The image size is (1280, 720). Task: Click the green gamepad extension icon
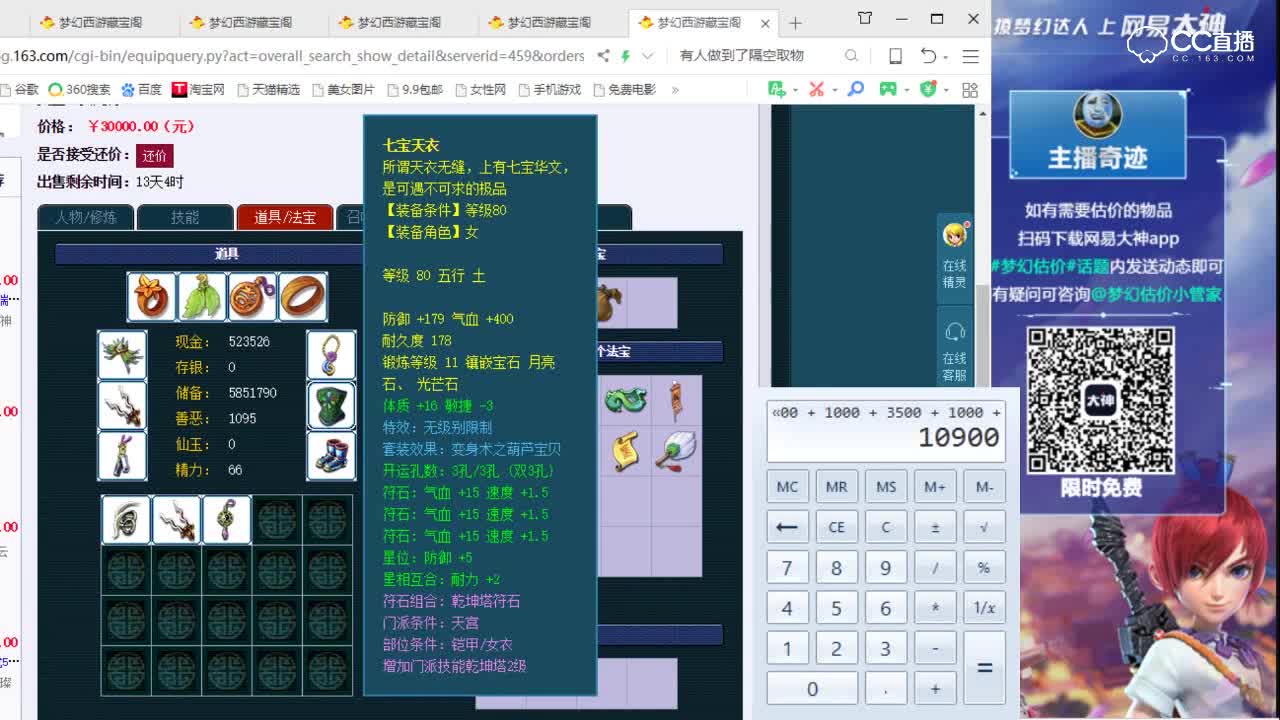coord(887,89)
